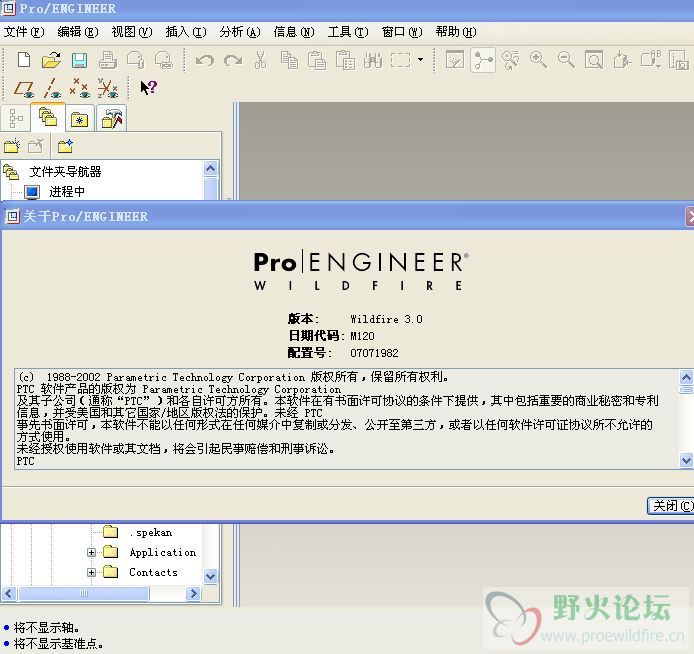This screenshot has height=654, width=694.
Task: Open the 帮助(H) menu
Action: (456, 32)
